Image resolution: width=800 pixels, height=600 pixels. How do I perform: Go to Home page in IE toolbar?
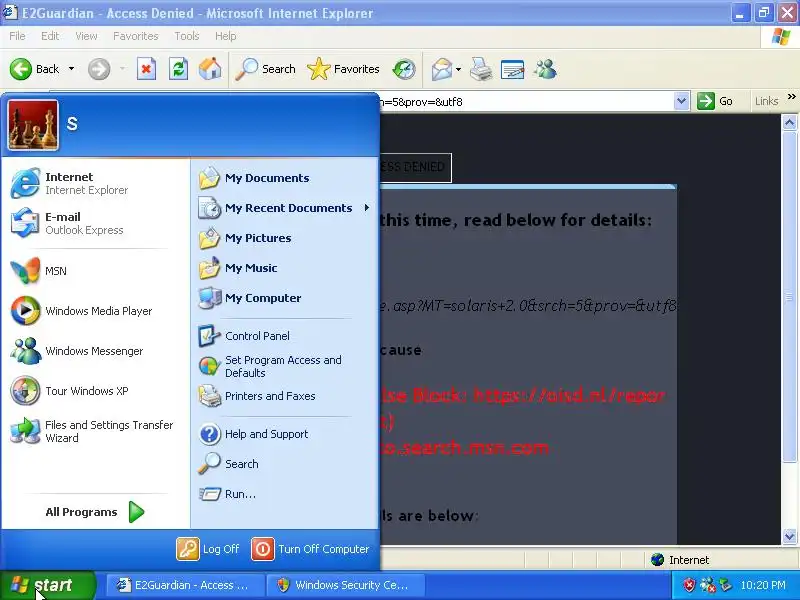[210, 69]
